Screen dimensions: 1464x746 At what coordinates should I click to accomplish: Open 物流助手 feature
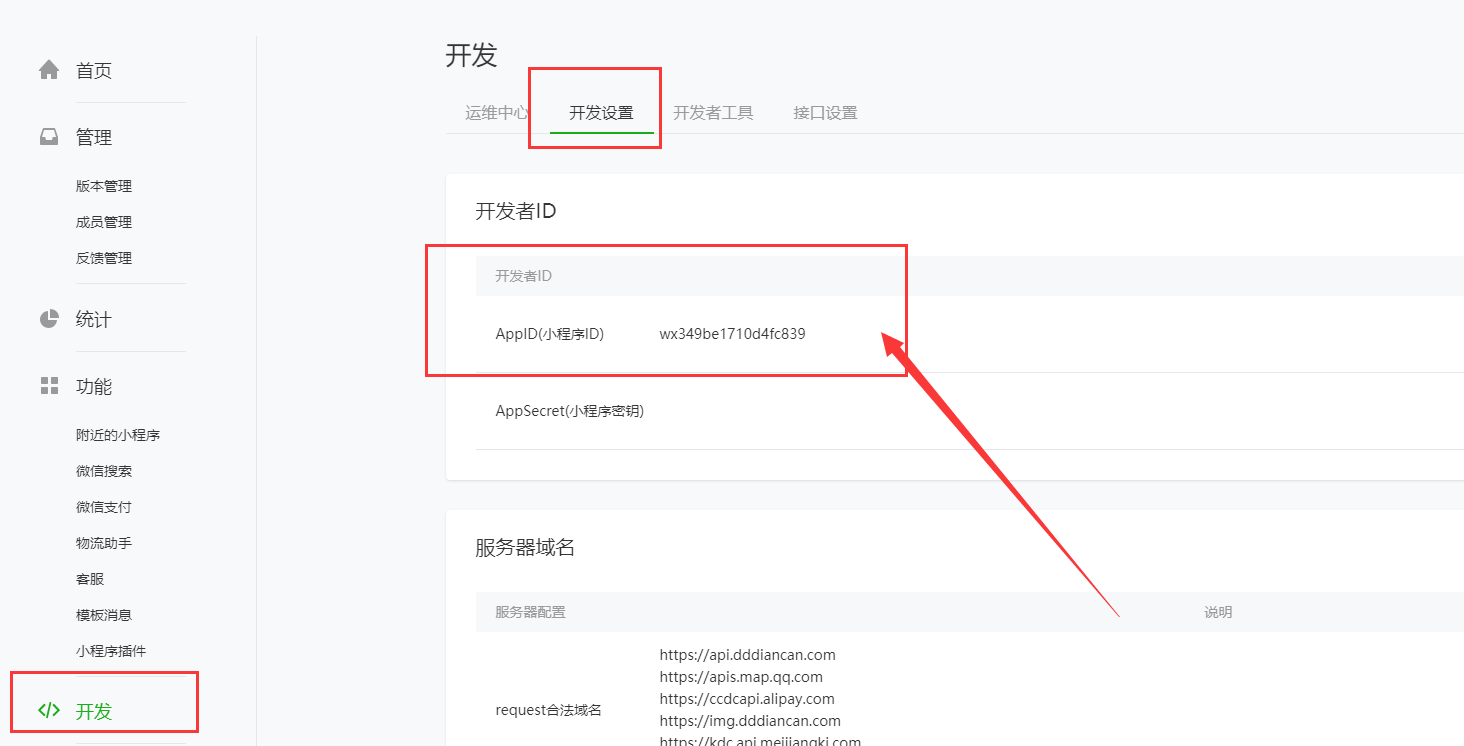(x=104, y=543)
